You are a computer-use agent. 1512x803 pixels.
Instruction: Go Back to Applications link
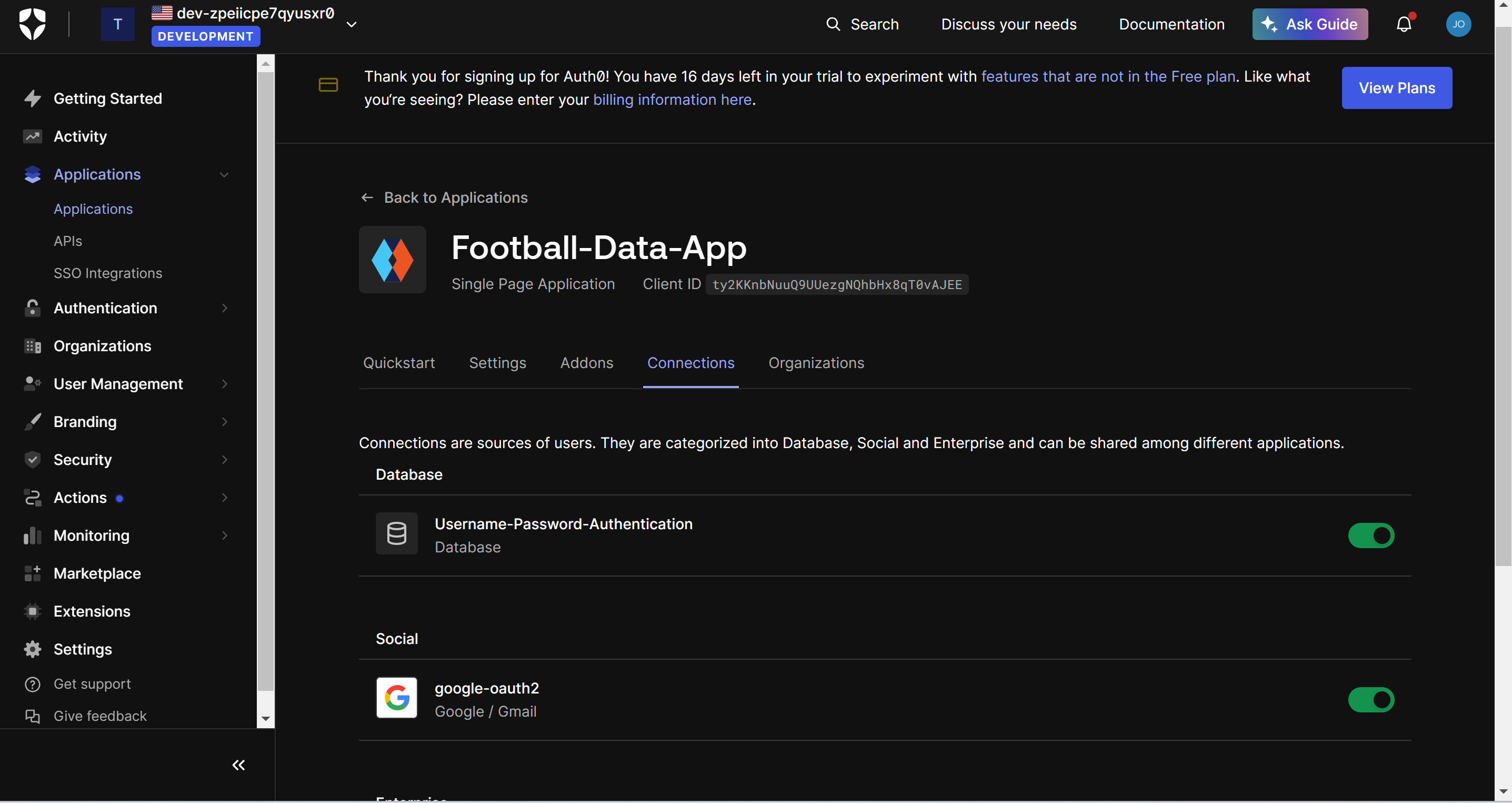444,197
